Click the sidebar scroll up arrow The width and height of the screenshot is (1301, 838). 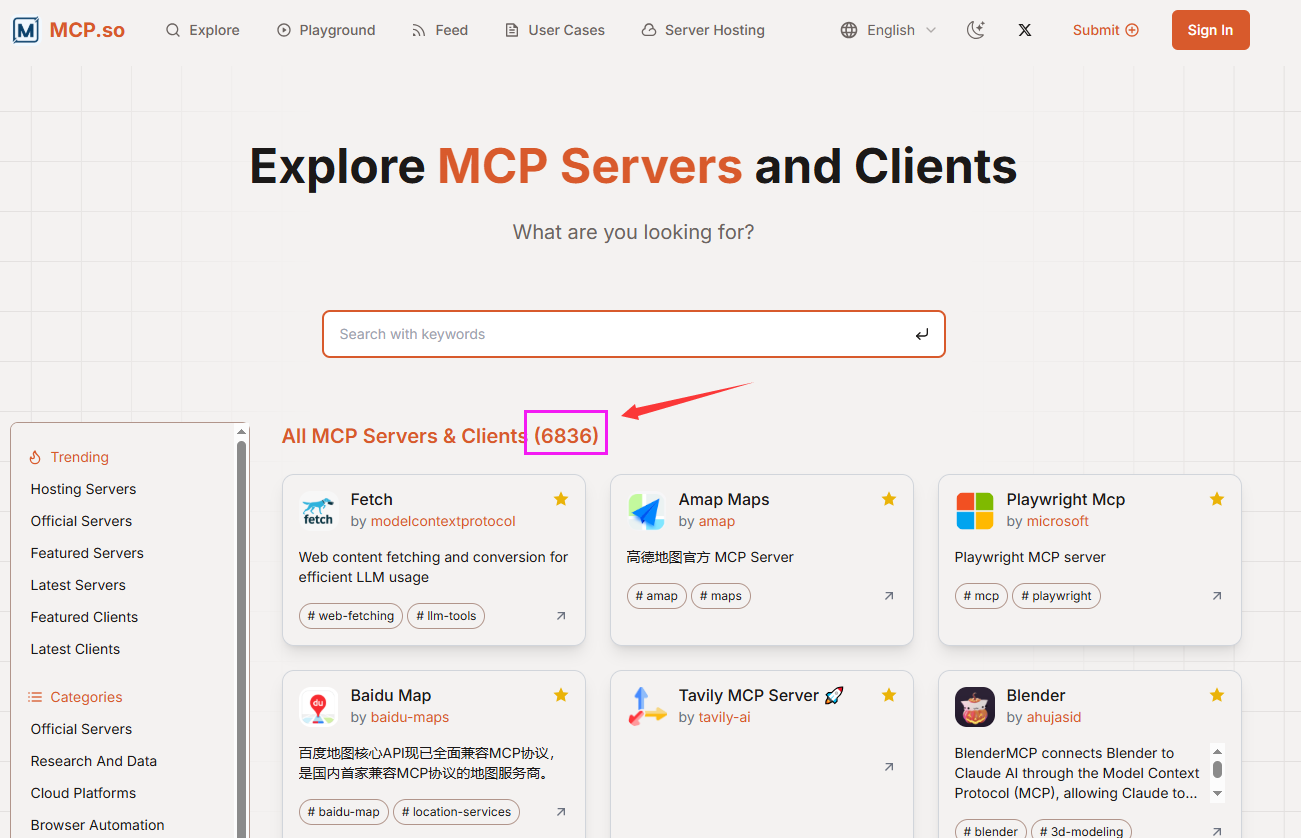[x=241, y=432]
